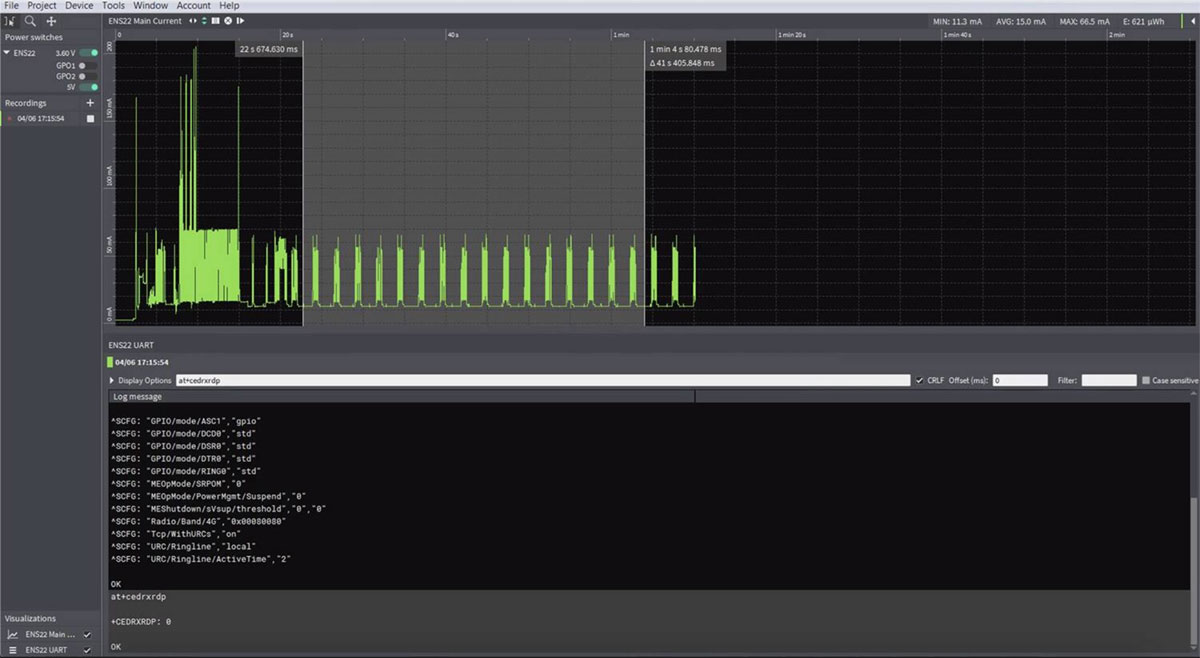This screenshot has height=658, width=1200.
Task: Select the cursor selection tool
Action: [x=10, y=21]
